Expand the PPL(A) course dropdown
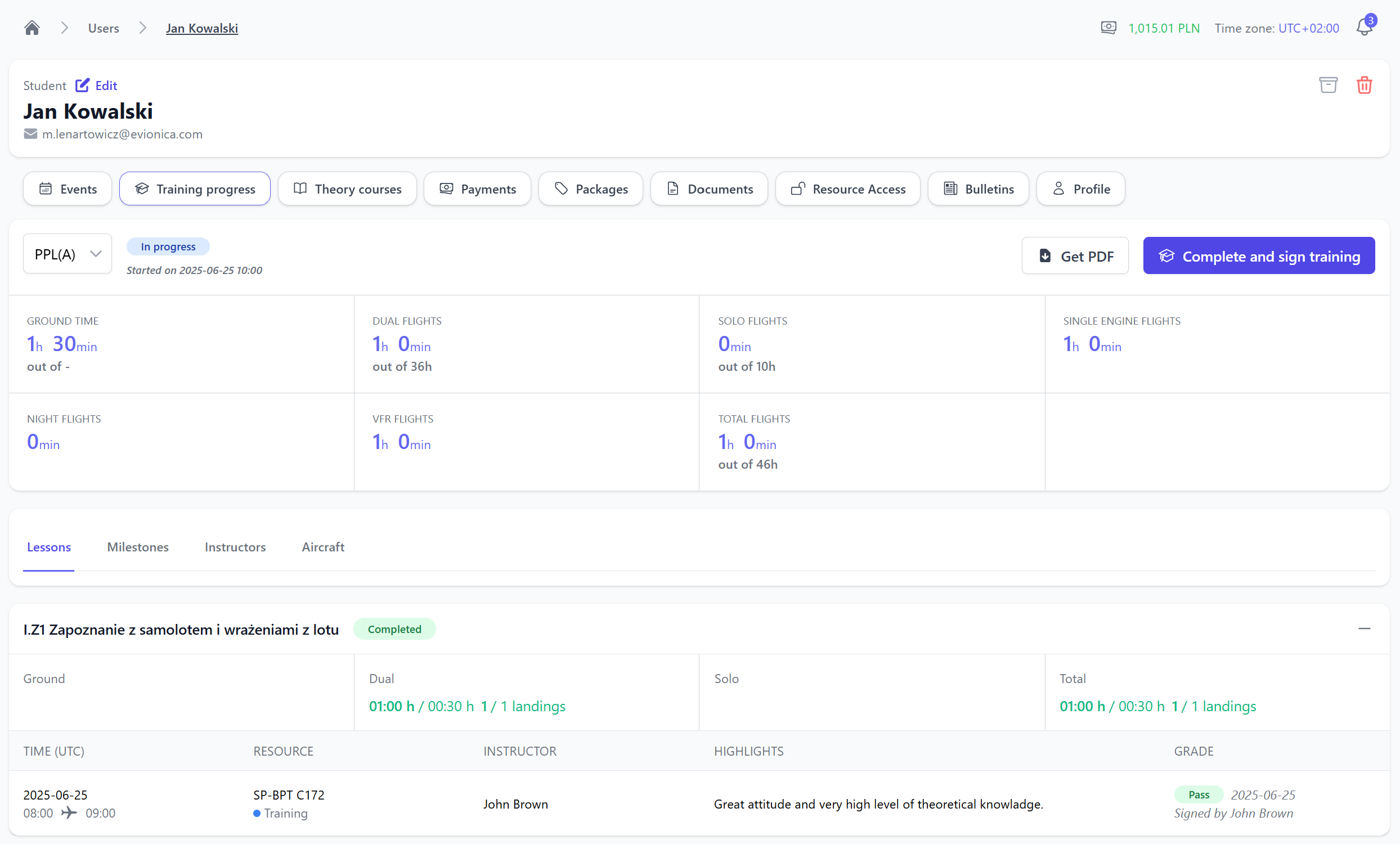The width and height of the screenshot is (1400, 844). click(68, 254)
